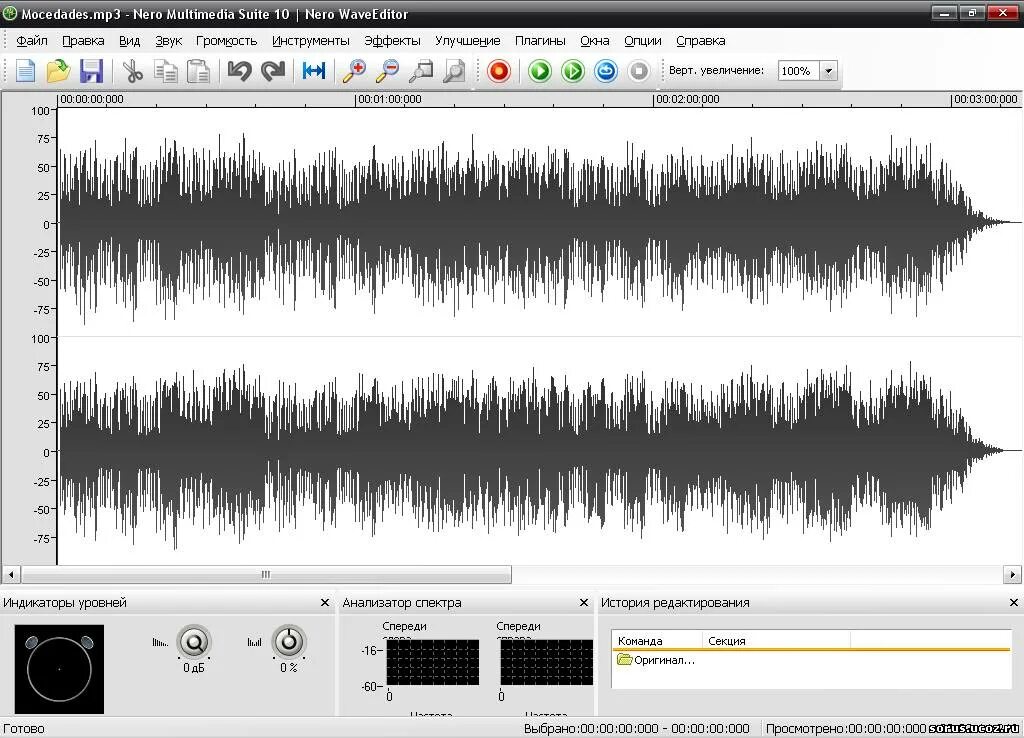Click the 00:02:00:000 timeline marker

(688, 99)
